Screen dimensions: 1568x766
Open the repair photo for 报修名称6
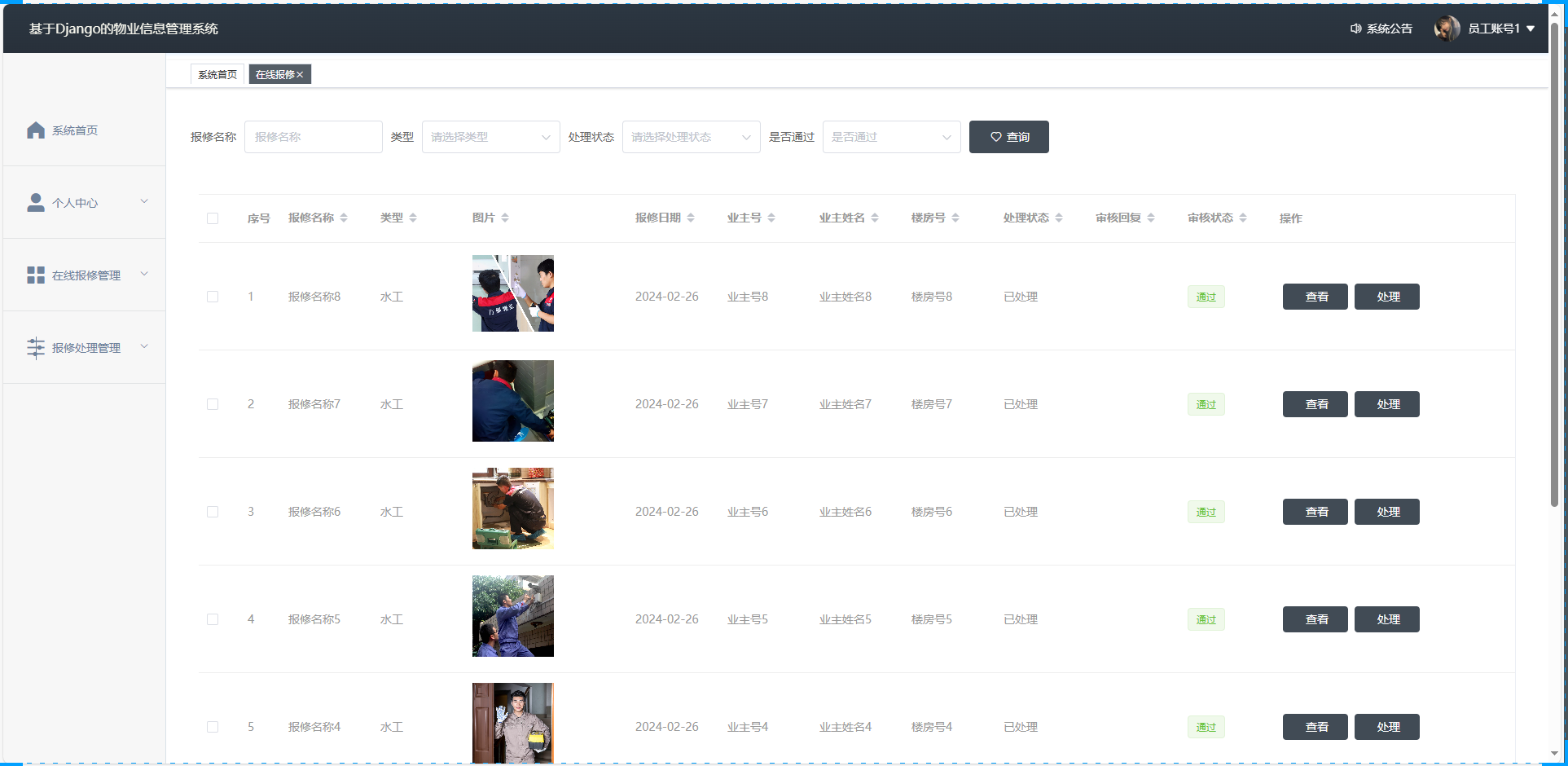(513, 508)
